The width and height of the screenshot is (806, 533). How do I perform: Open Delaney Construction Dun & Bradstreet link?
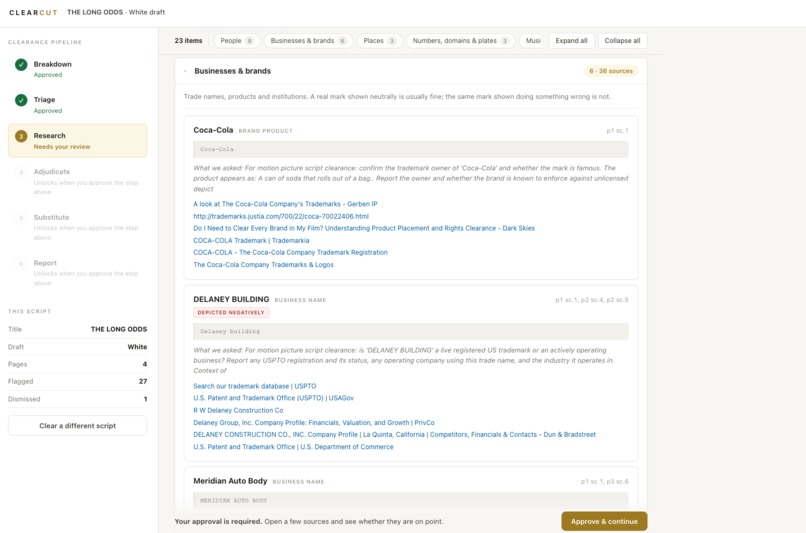pyautogui.click(x=394, y=434)
